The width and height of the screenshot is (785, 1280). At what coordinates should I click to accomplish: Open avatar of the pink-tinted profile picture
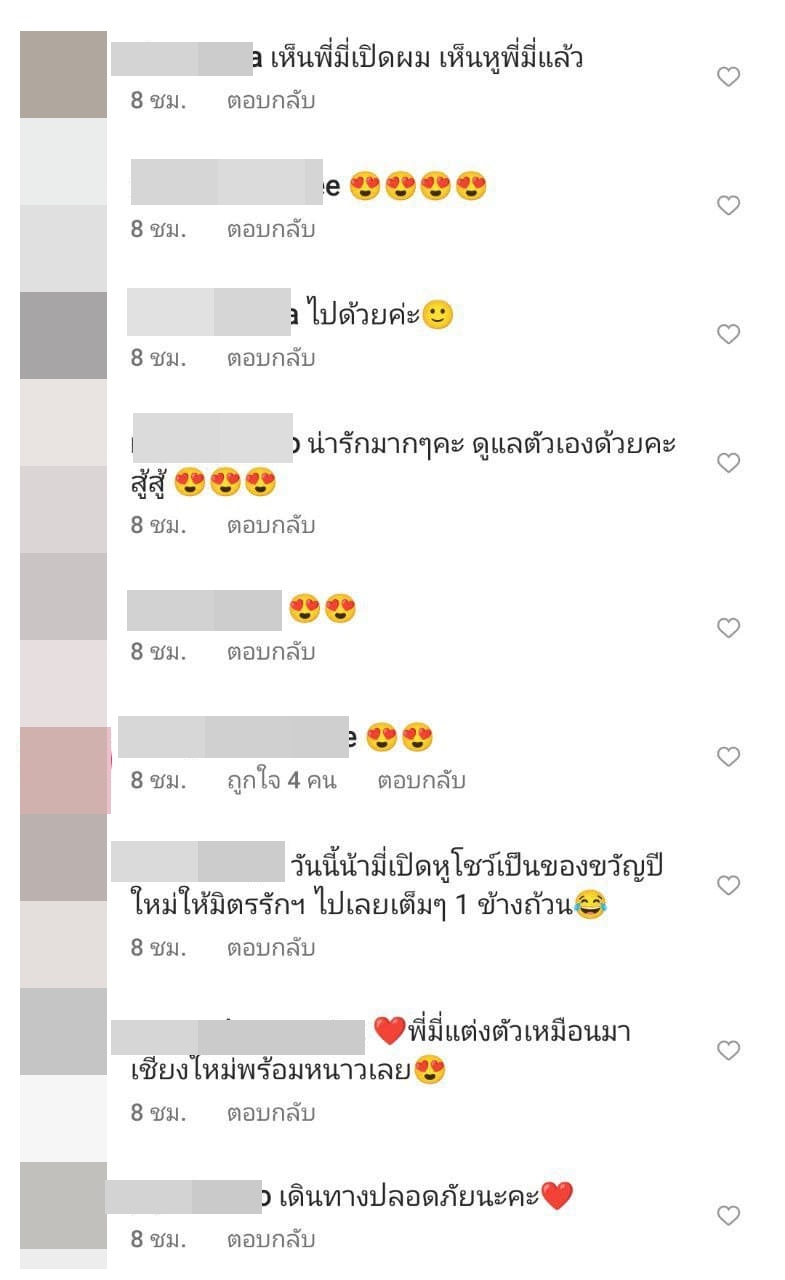pos(65,770)
